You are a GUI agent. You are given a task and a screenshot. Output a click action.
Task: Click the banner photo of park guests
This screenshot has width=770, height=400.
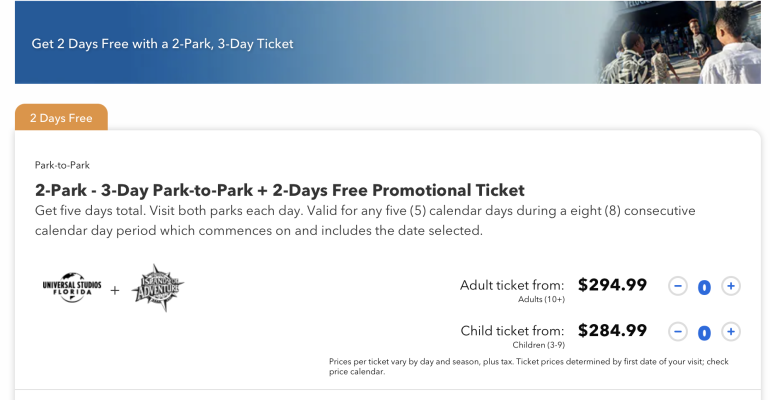(680, 42)
